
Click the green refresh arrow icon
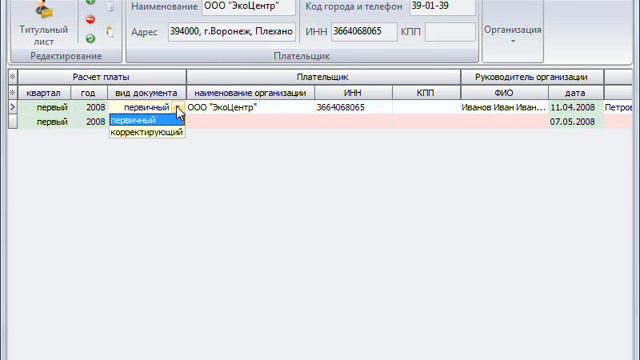click(x=91, y=38)
